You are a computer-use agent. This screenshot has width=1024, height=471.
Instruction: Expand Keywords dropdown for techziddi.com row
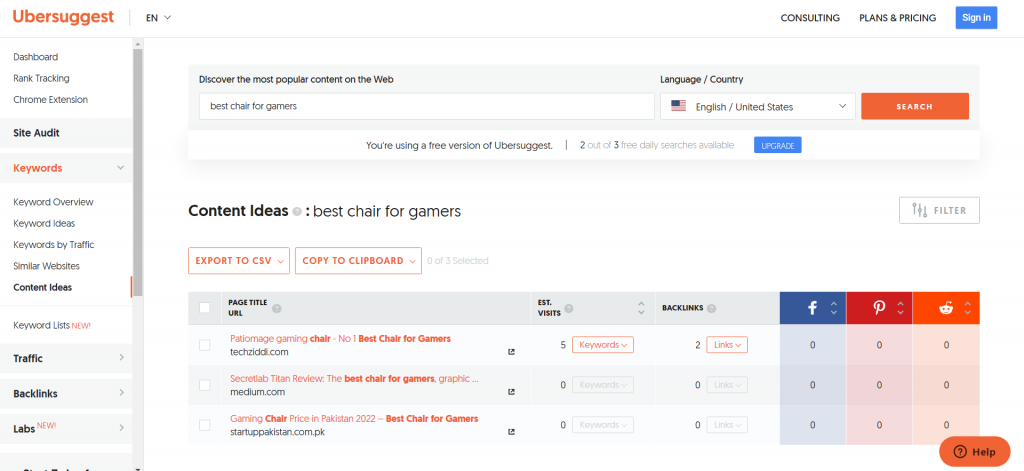click(603, 345)
